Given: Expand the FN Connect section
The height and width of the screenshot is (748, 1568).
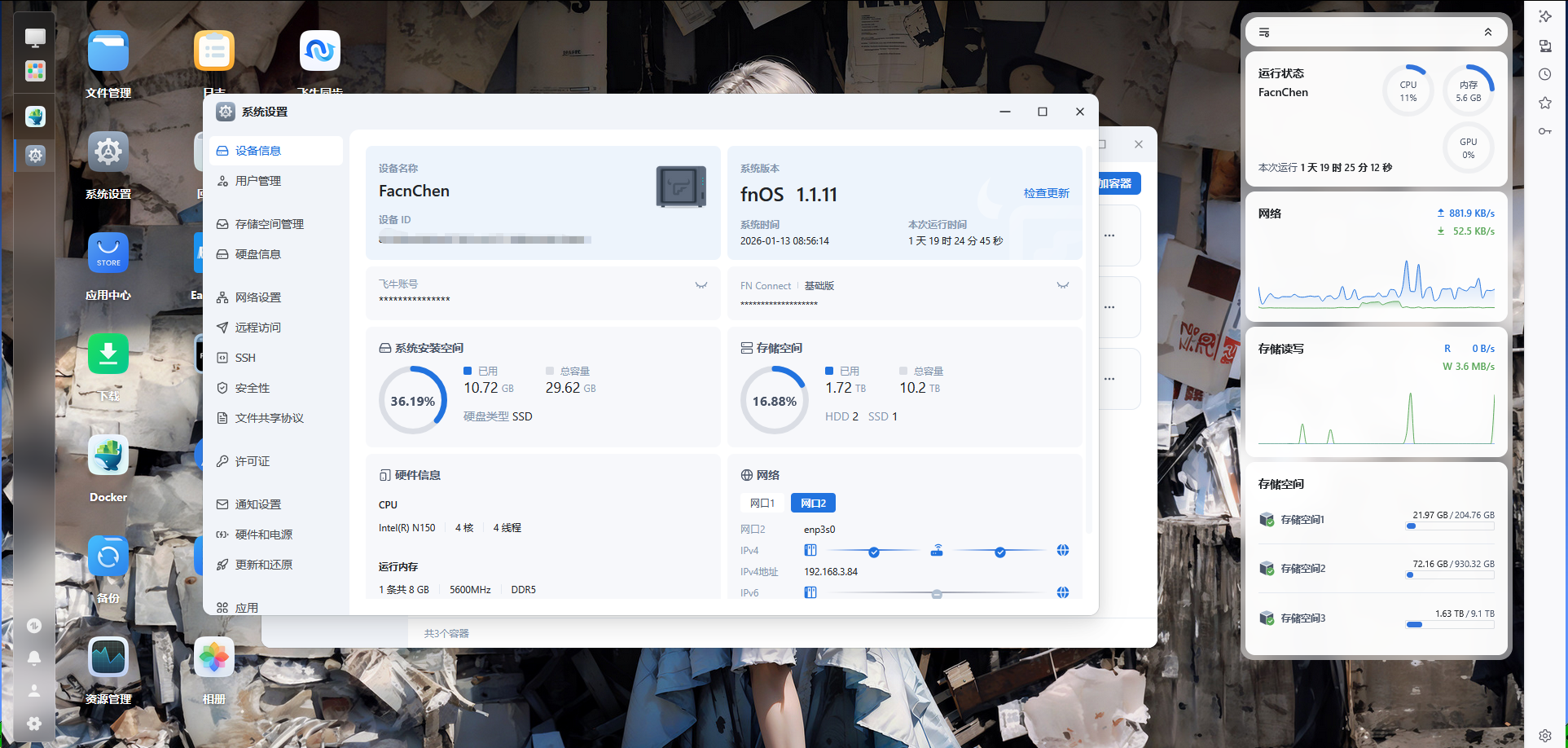Looking at the screenshot, I should tap(1062, 285).
